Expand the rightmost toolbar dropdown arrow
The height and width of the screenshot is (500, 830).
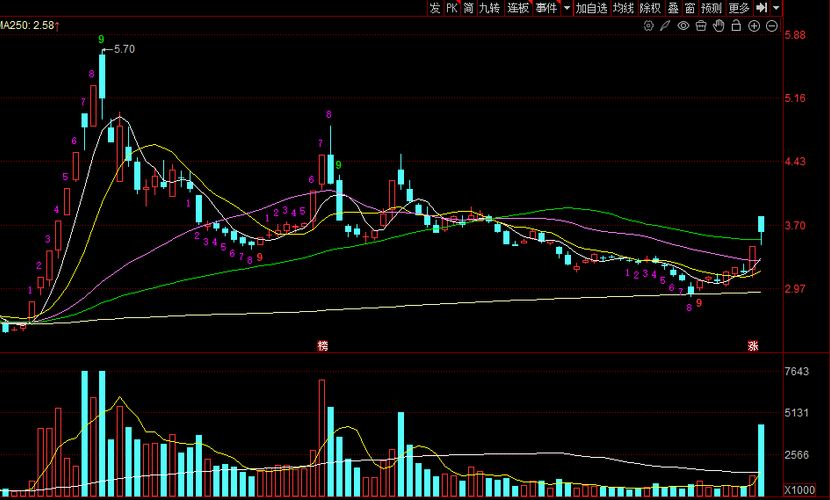click(x=776, y=8)
